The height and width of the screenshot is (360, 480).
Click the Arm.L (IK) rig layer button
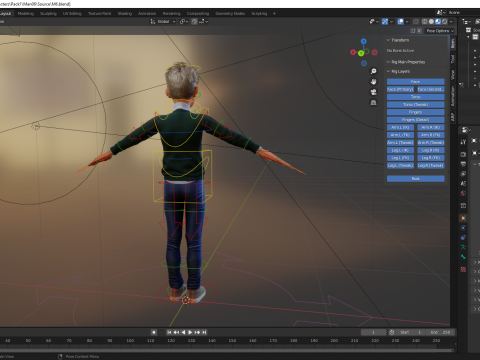[x=400, y=127]
